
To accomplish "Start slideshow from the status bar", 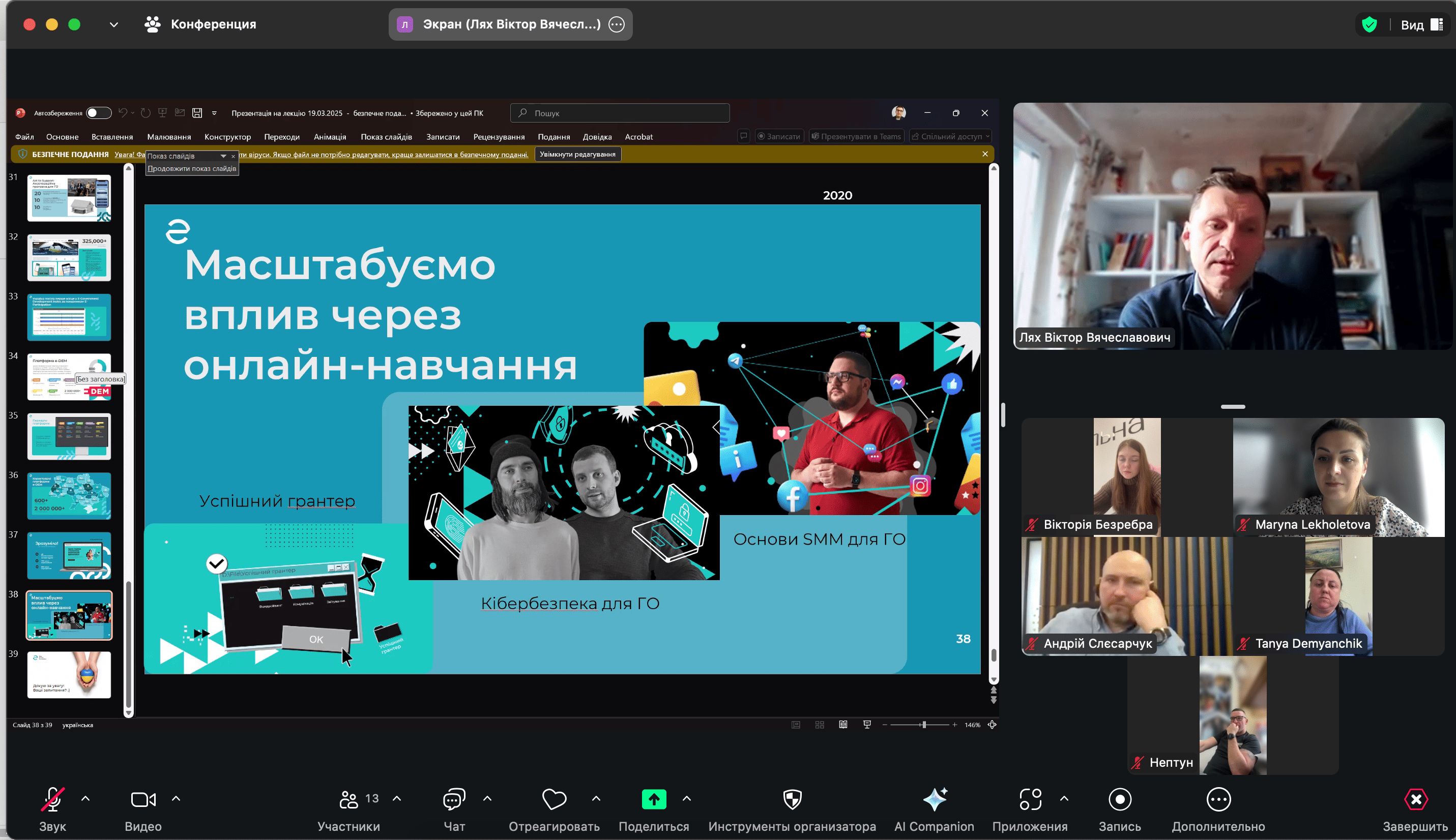I will click(867, 724).
